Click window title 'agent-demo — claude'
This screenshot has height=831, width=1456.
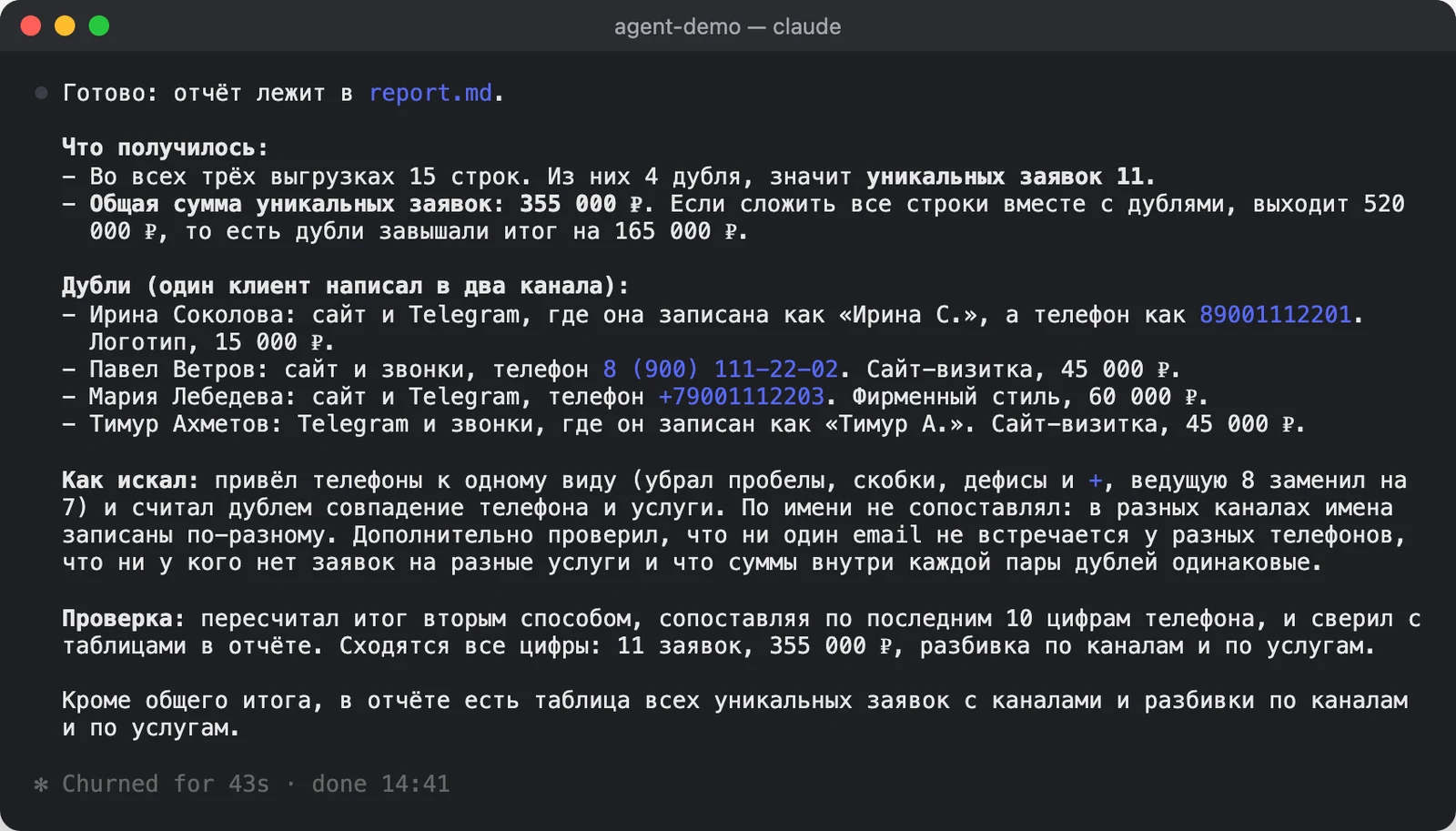727,26
